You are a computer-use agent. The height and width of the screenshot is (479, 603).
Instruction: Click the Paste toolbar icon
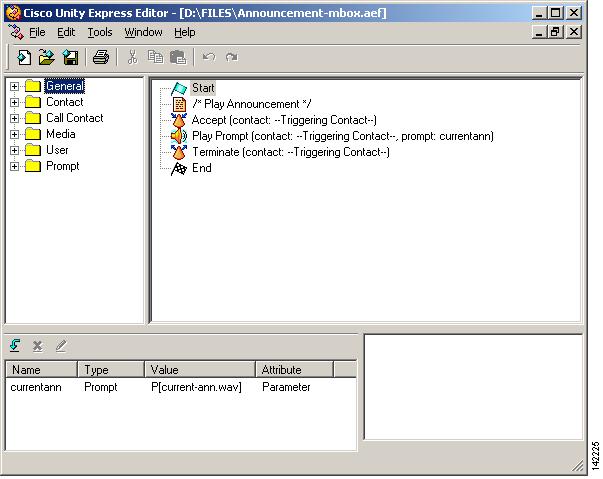[178, 58]
